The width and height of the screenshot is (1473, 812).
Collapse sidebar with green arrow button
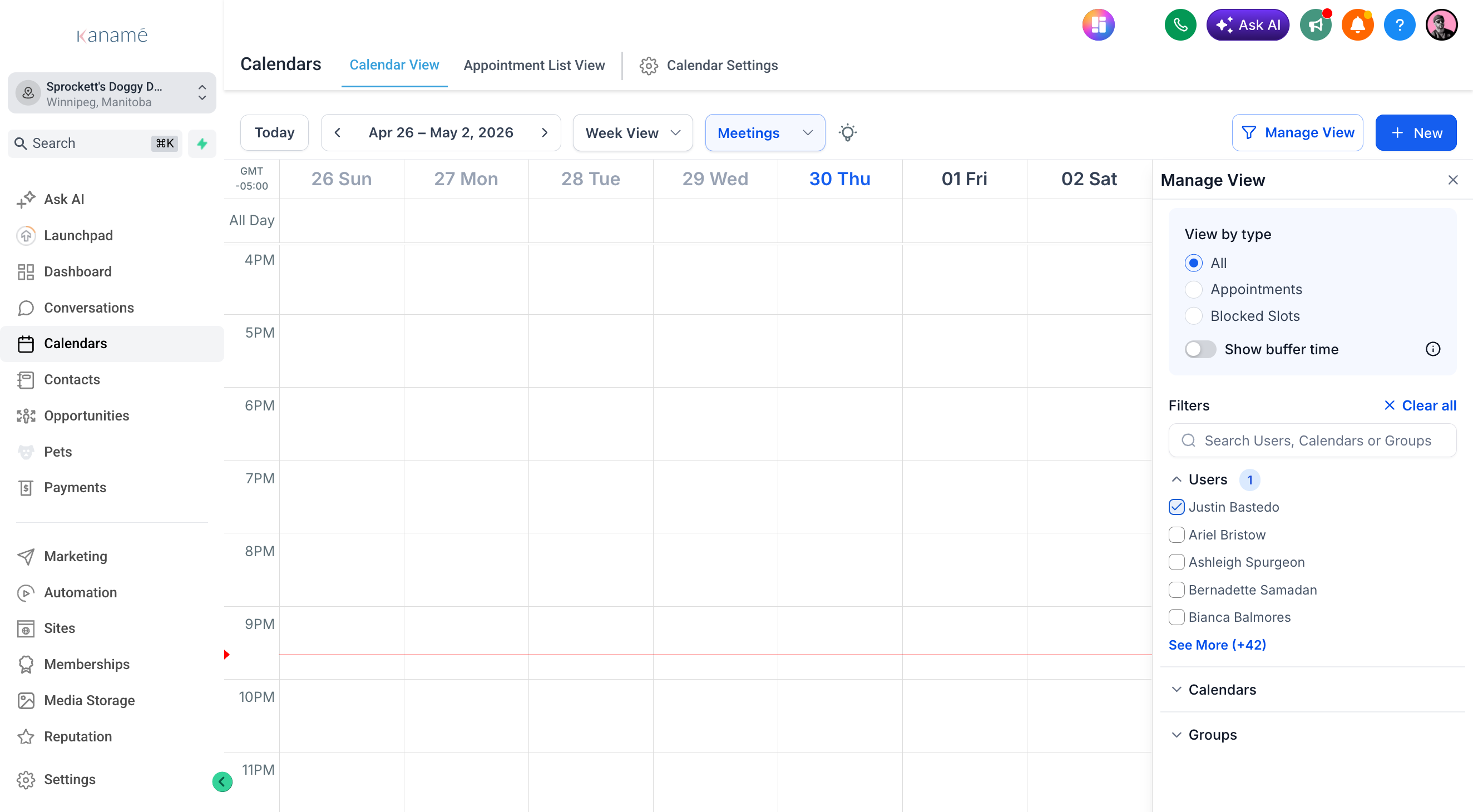click(222, 781)
